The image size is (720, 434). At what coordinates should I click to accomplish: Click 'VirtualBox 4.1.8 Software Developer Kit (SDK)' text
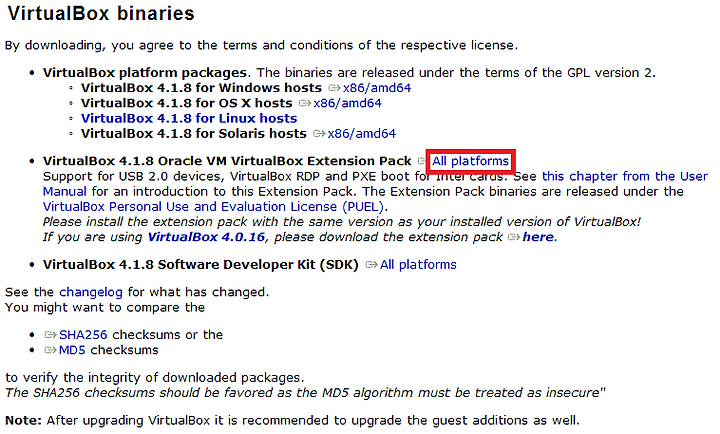(200, 265)
